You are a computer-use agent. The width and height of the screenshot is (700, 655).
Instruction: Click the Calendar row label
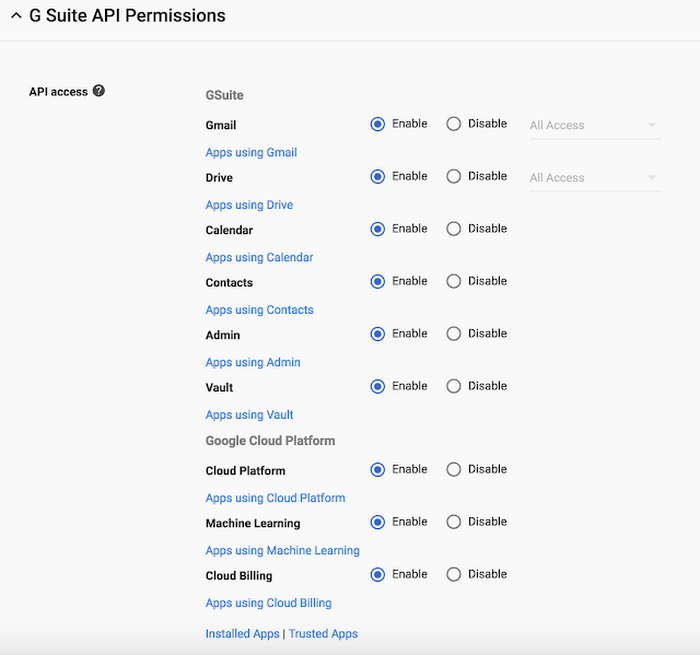(229, 230)
